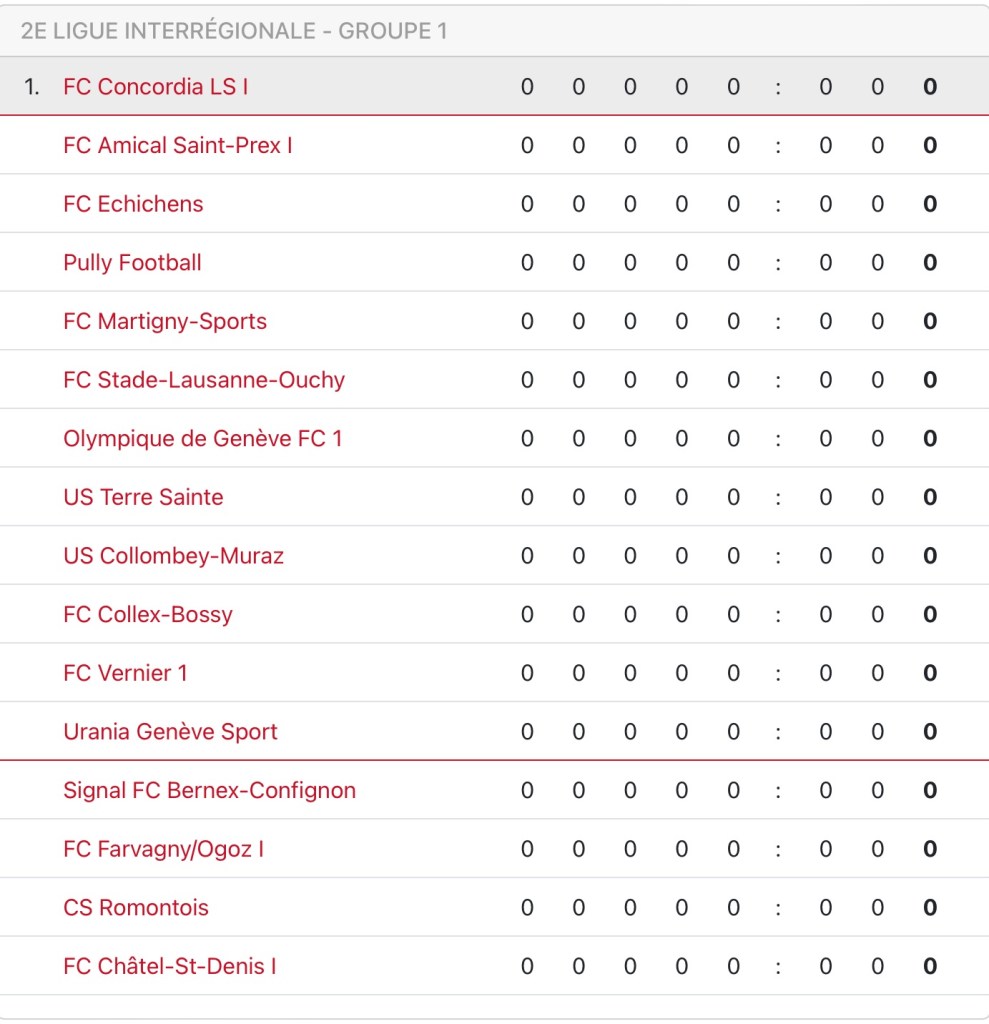Click bold points total for FC Concordia LS I

coord(930,87)
